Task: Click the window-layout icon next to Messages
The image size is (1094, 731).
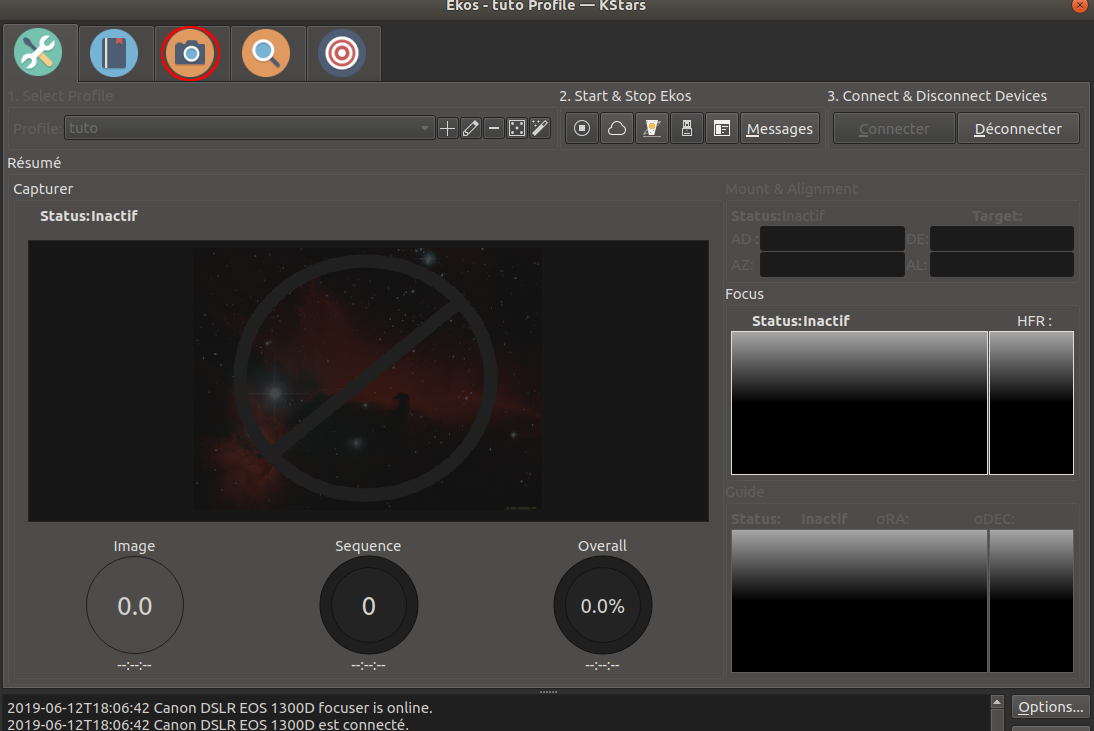Action: pyautogui.click(x=721, y=128)
